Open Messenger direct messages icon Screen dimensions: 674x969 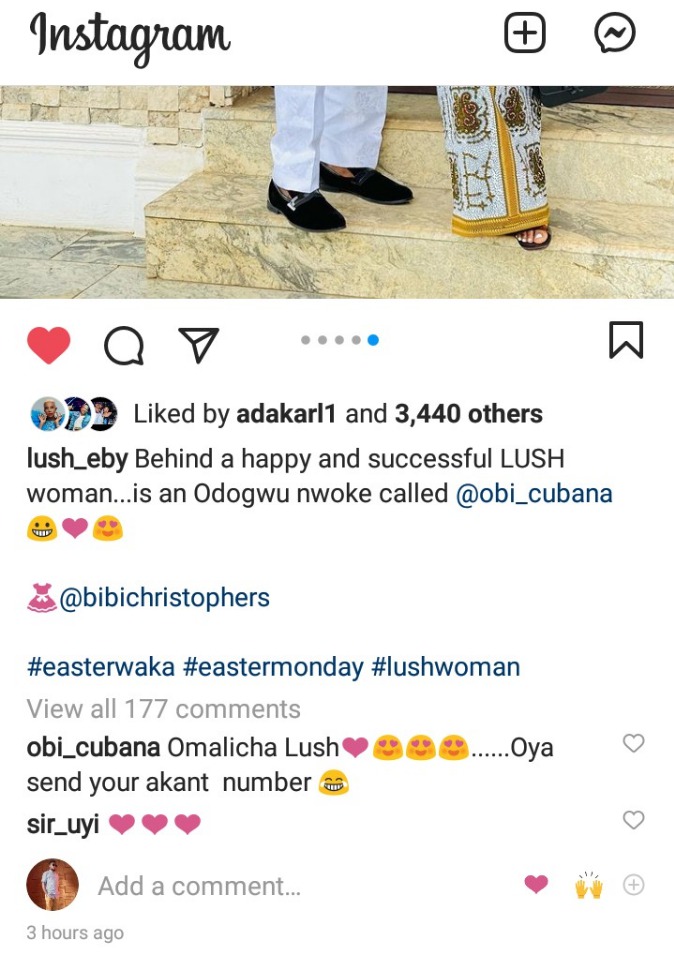click(x=614, y=33)
